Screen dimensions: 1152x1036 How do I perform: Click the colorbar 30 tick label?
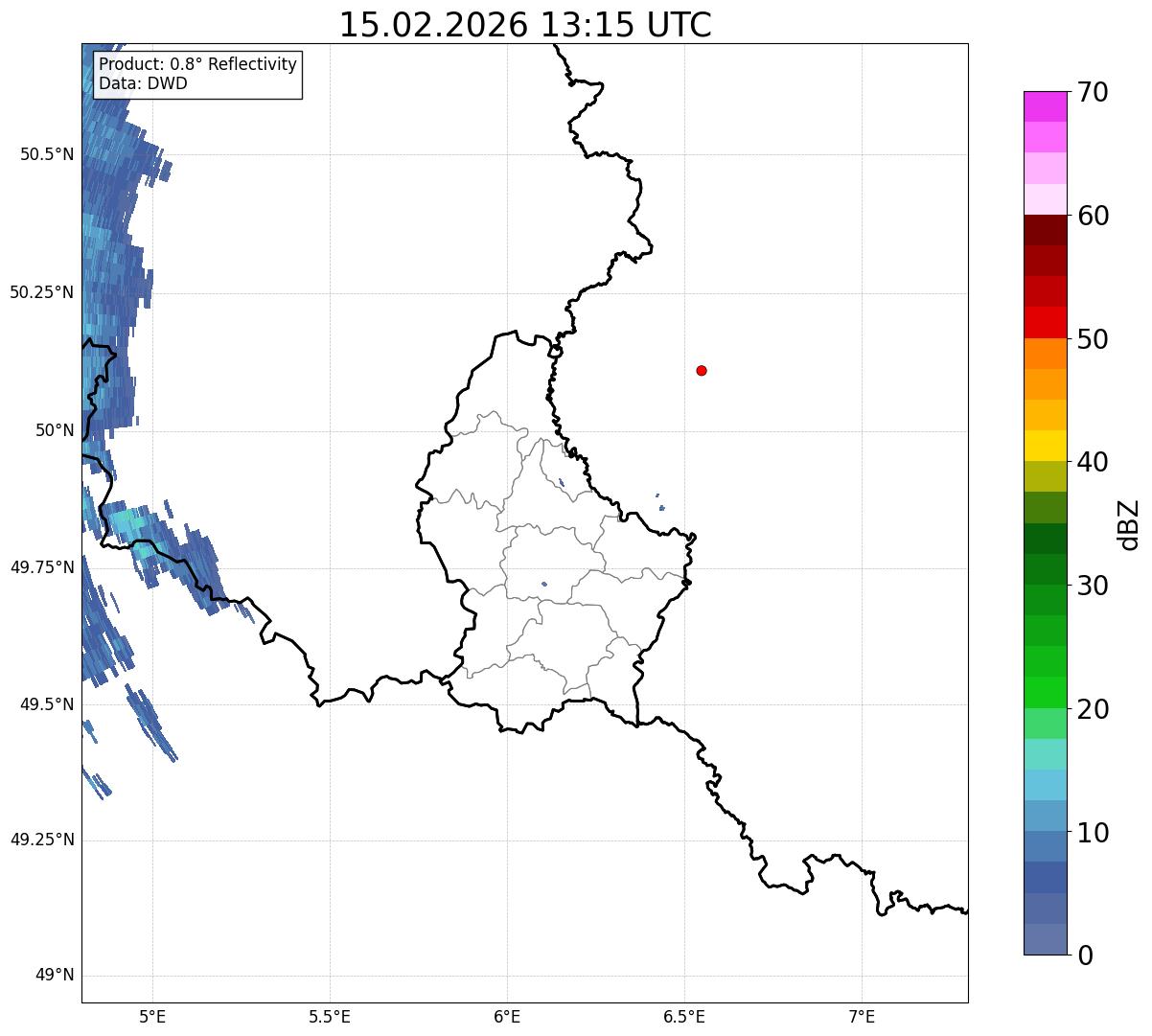click(1093, 586)
